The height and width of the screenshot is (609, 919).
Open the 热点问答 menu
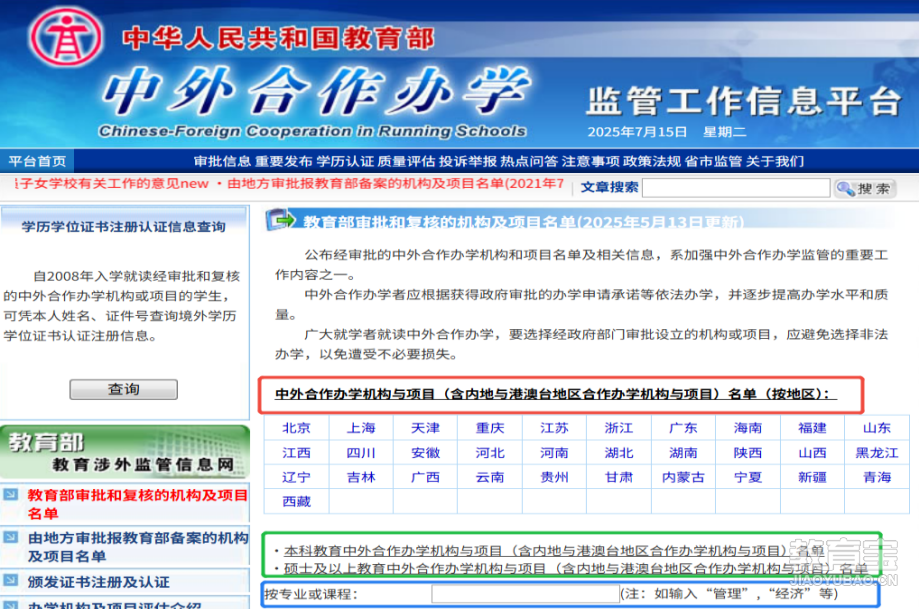coord(529,161)
